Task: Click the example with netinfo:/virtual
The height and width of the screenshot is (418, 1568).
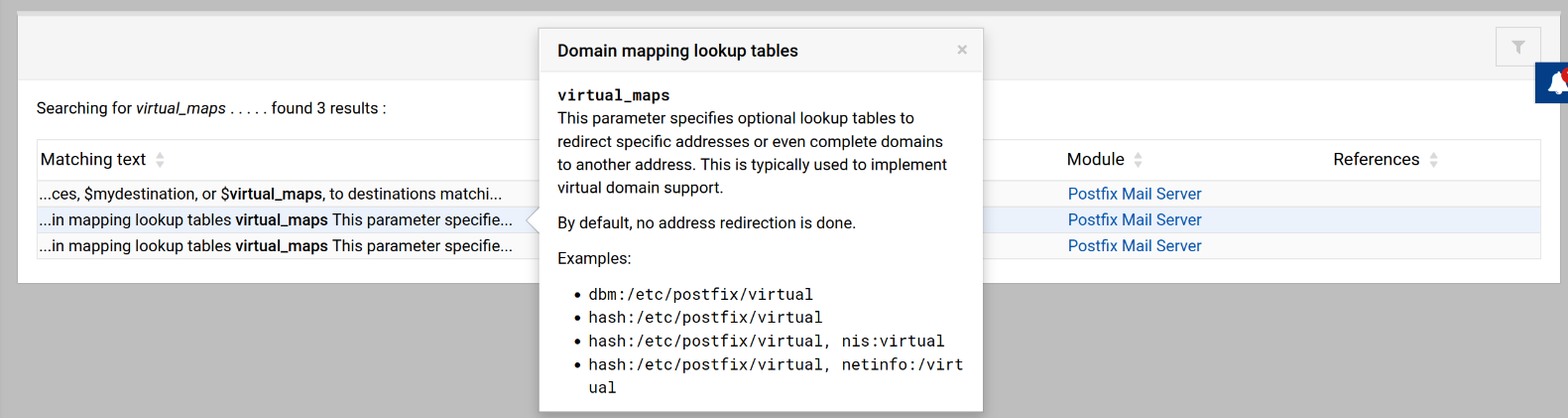Action: click(x=776, y=365)
